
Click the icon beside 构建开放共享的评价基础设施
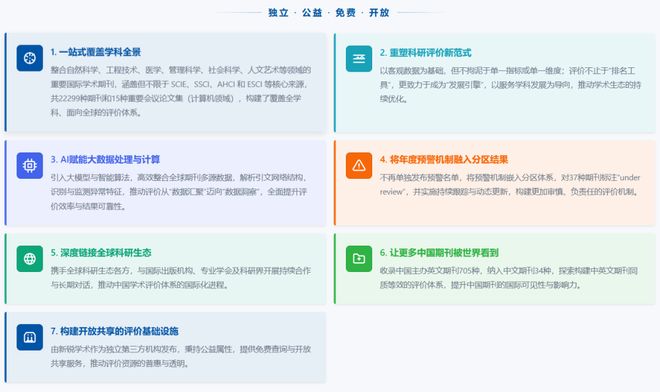(30, 337)
